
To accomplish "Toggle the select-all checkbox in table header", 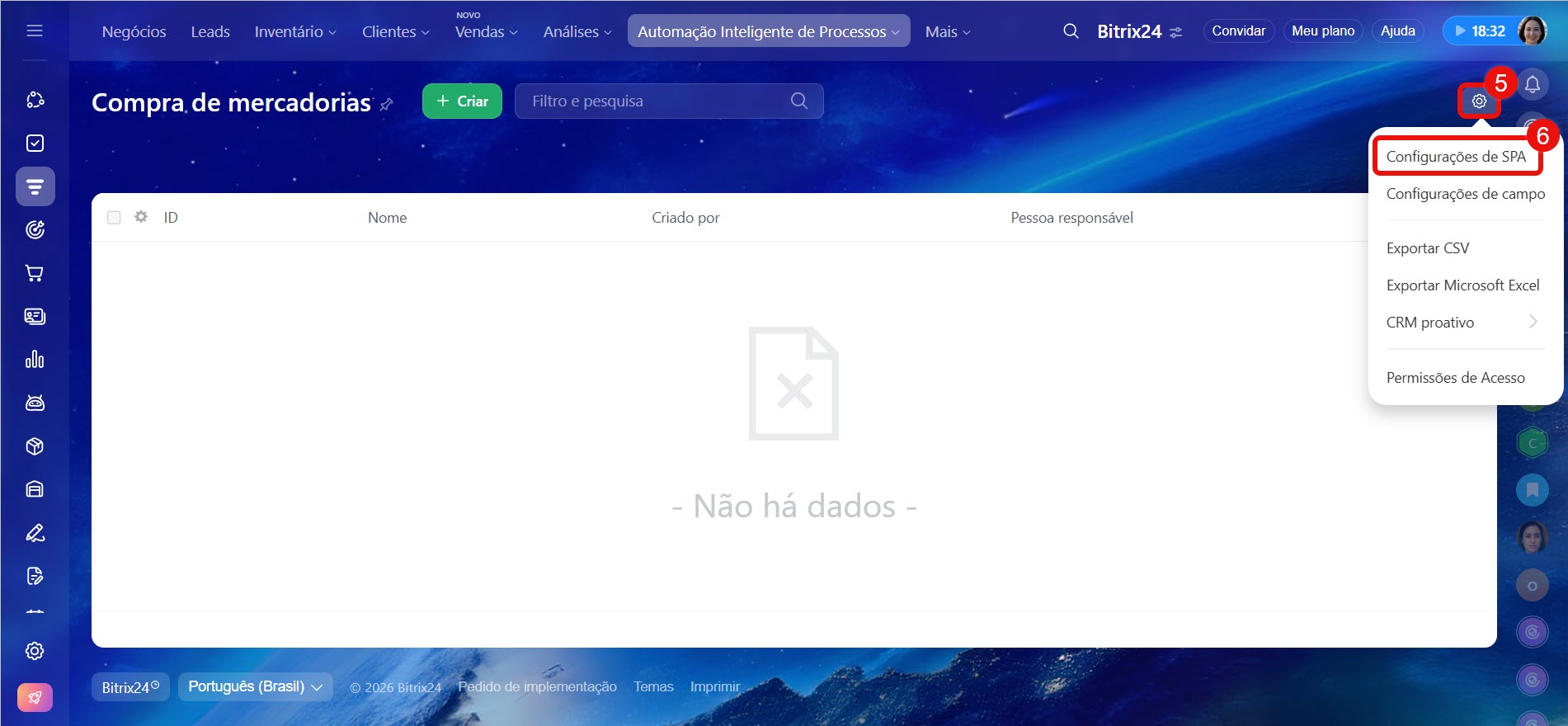I will click(x=114, y=217).
